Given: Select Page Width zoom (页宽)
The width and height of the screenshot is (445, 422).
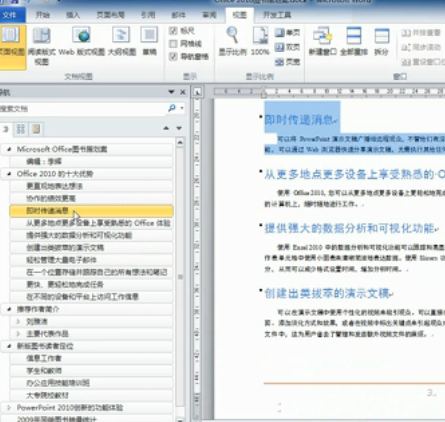Looking at the screenshot, I should click(287, 62).
